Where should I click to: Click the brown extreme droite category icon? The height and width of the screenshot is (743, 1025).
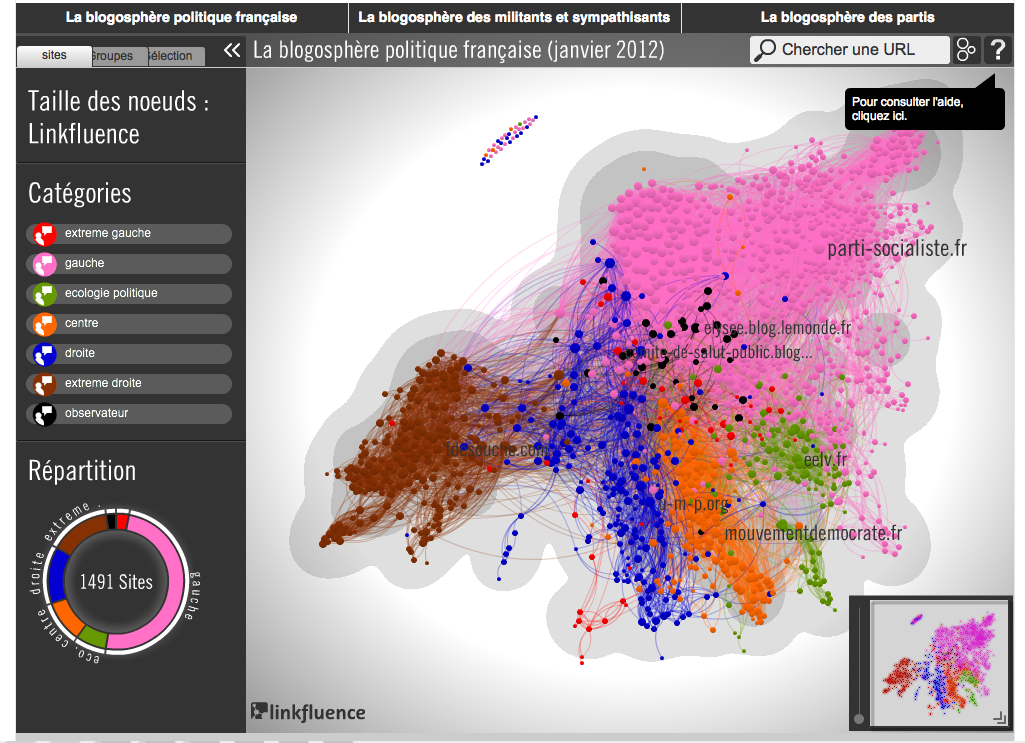click(x=43, y=384)
